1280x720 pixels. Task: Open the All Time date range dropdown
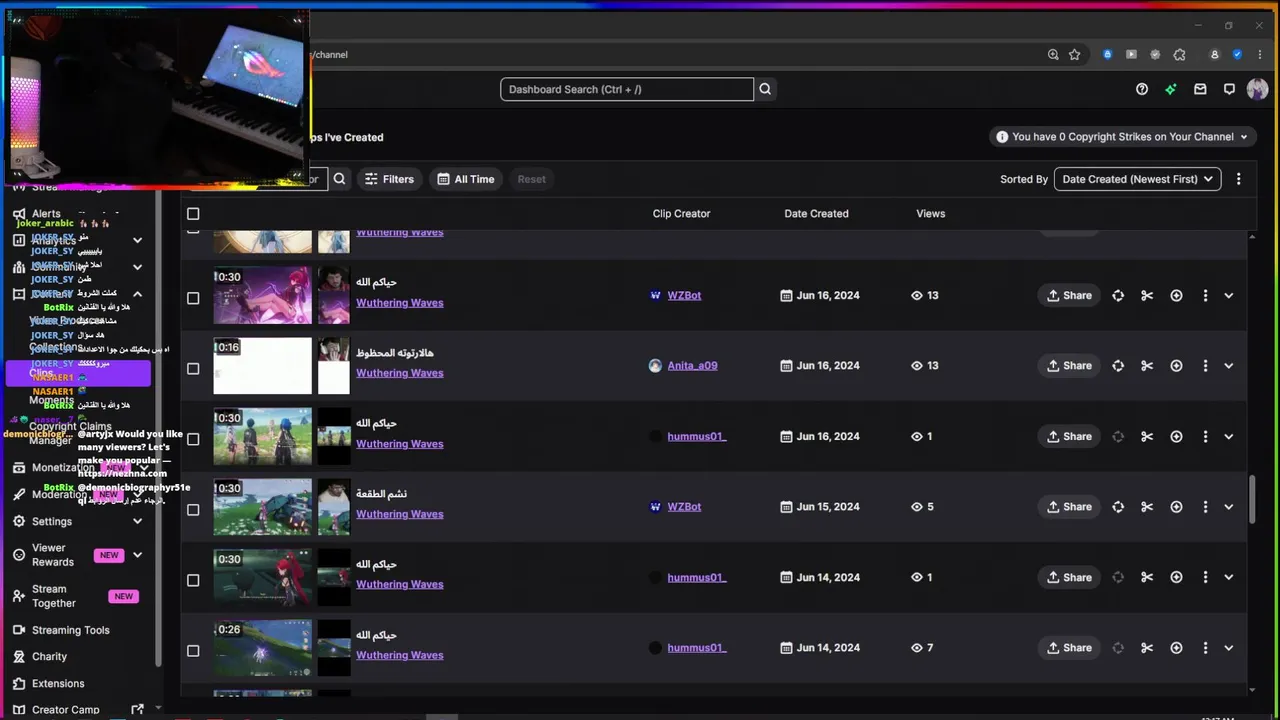click(466, 179)
